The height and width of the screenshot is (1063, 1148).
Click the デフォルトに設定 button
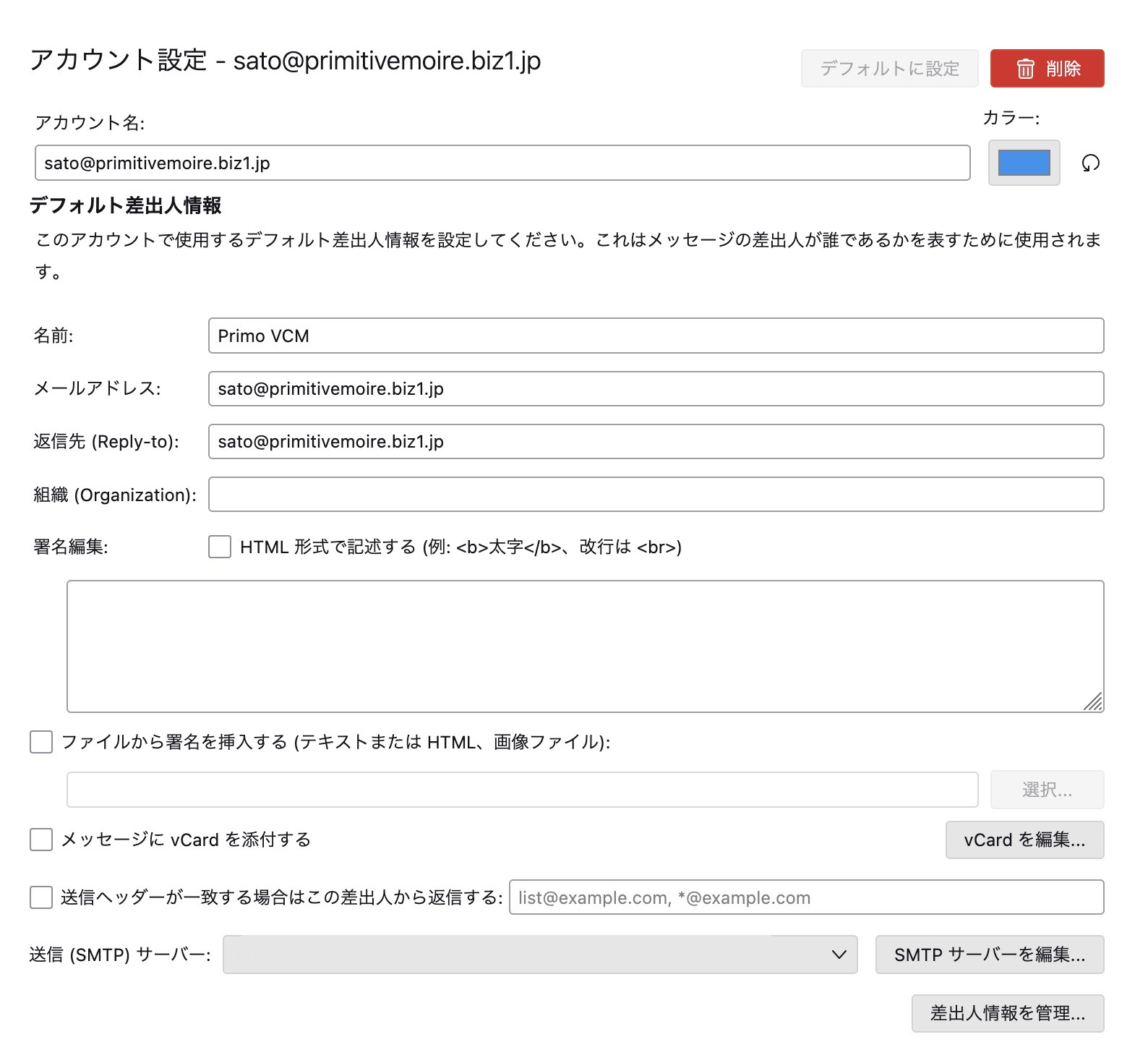889,69
